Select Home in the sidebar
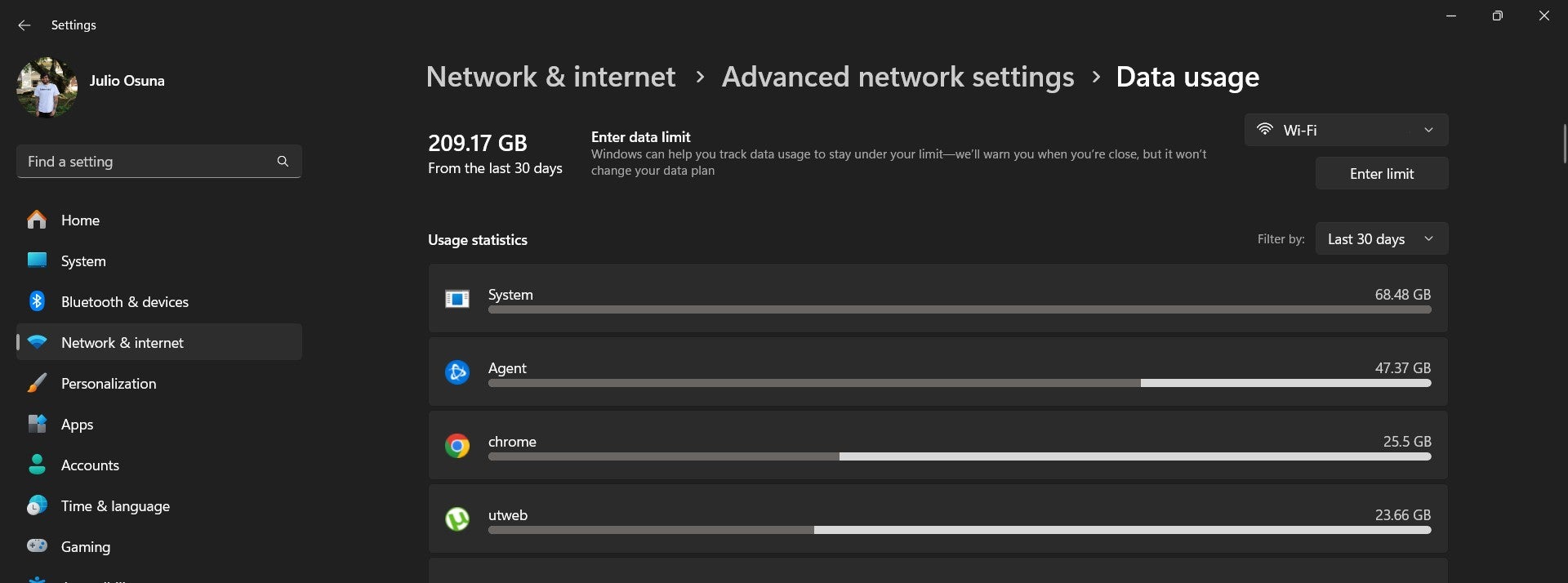1568x583 pixels. coord(80,220)
